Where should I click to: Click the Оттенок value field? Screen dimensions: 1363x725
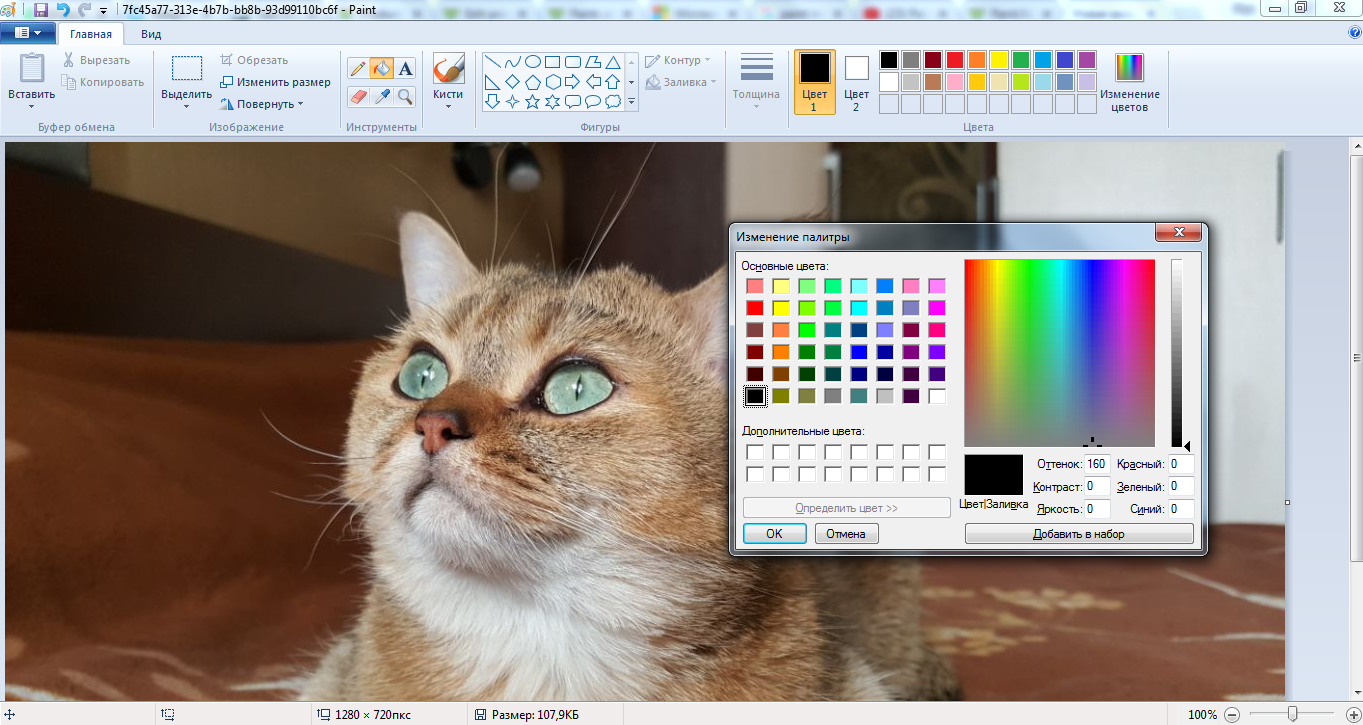click(1095, 463)
